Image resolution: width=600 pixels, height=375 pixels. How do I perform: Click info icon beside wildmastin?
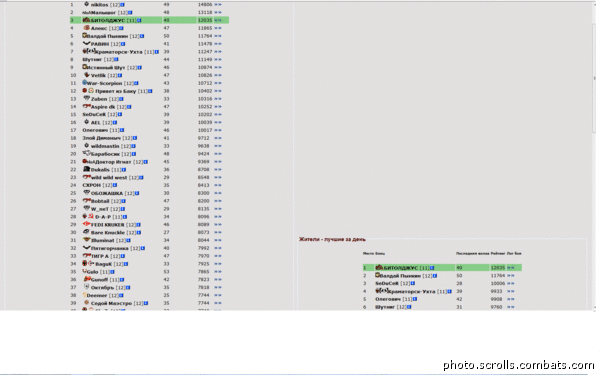click(134, 146)
